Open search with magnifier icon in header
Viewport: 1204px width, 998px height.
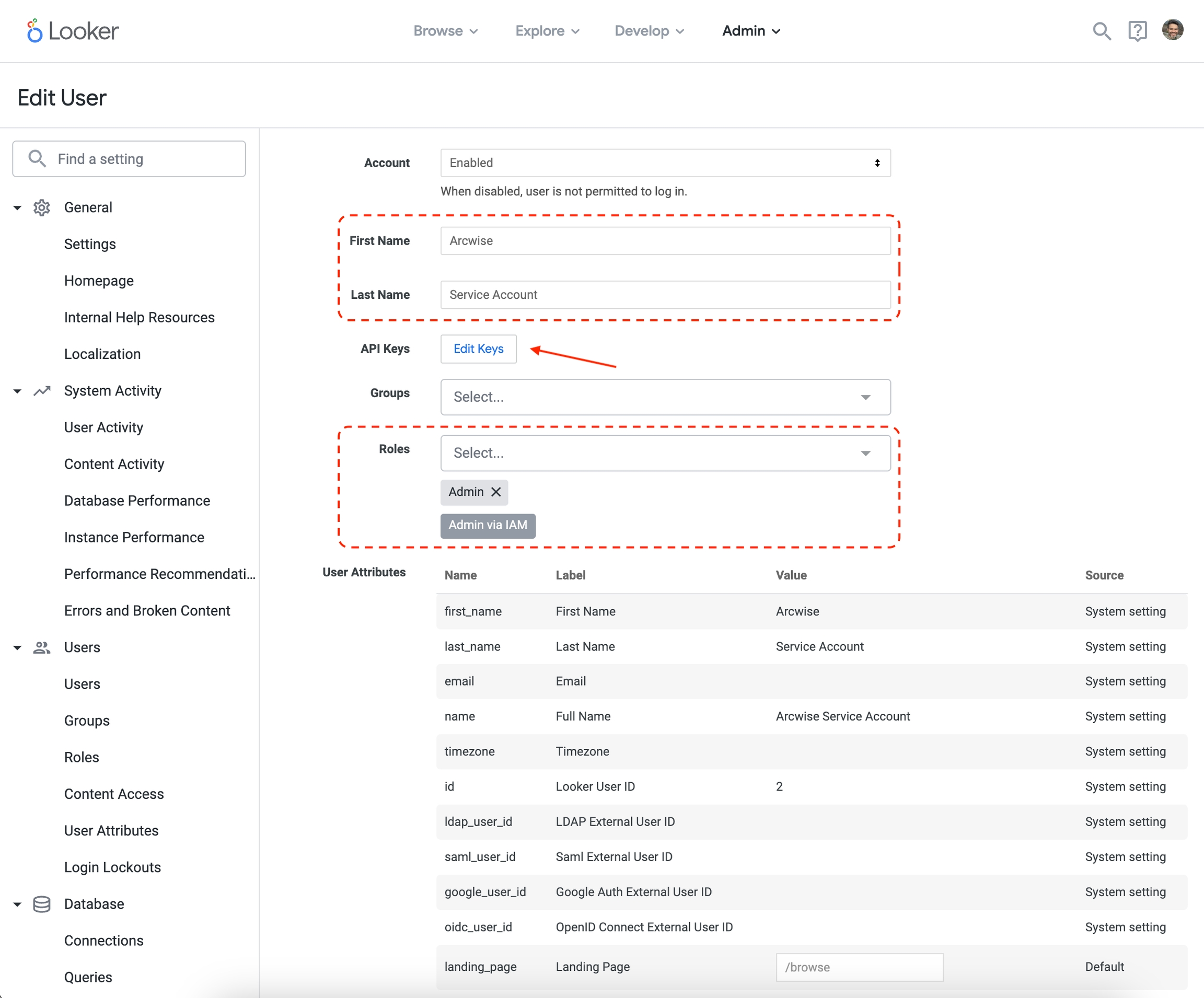(1101, 31)
